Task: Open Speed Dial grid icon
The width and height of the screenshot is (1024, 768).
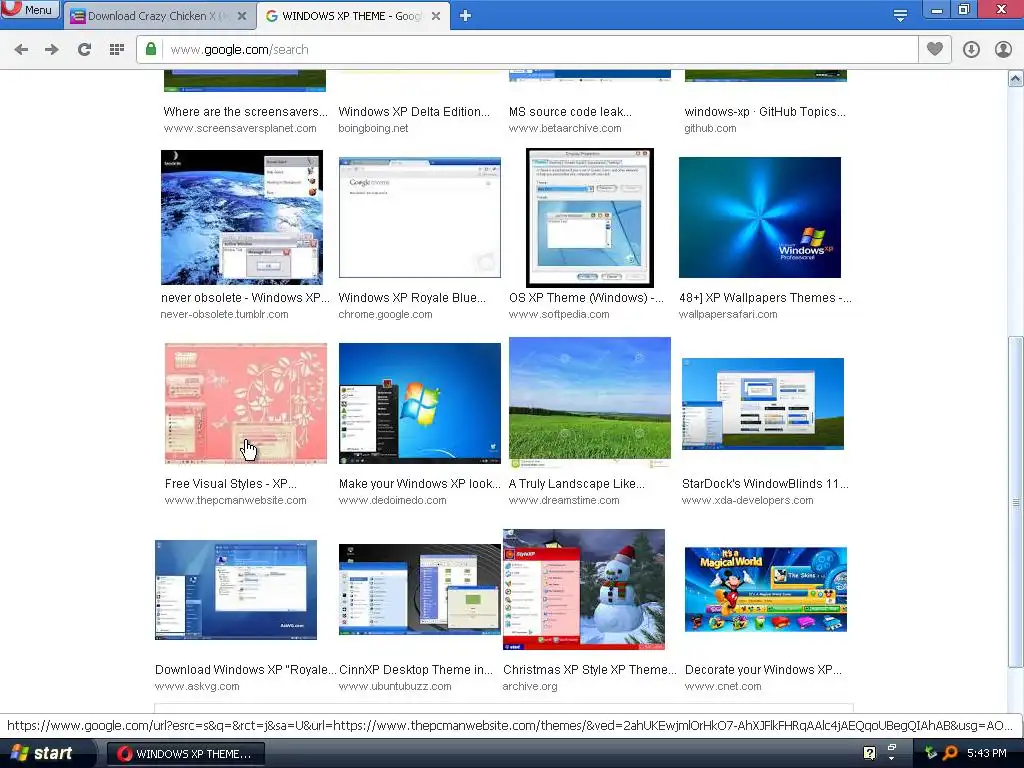Action: [x=116, y=50]
